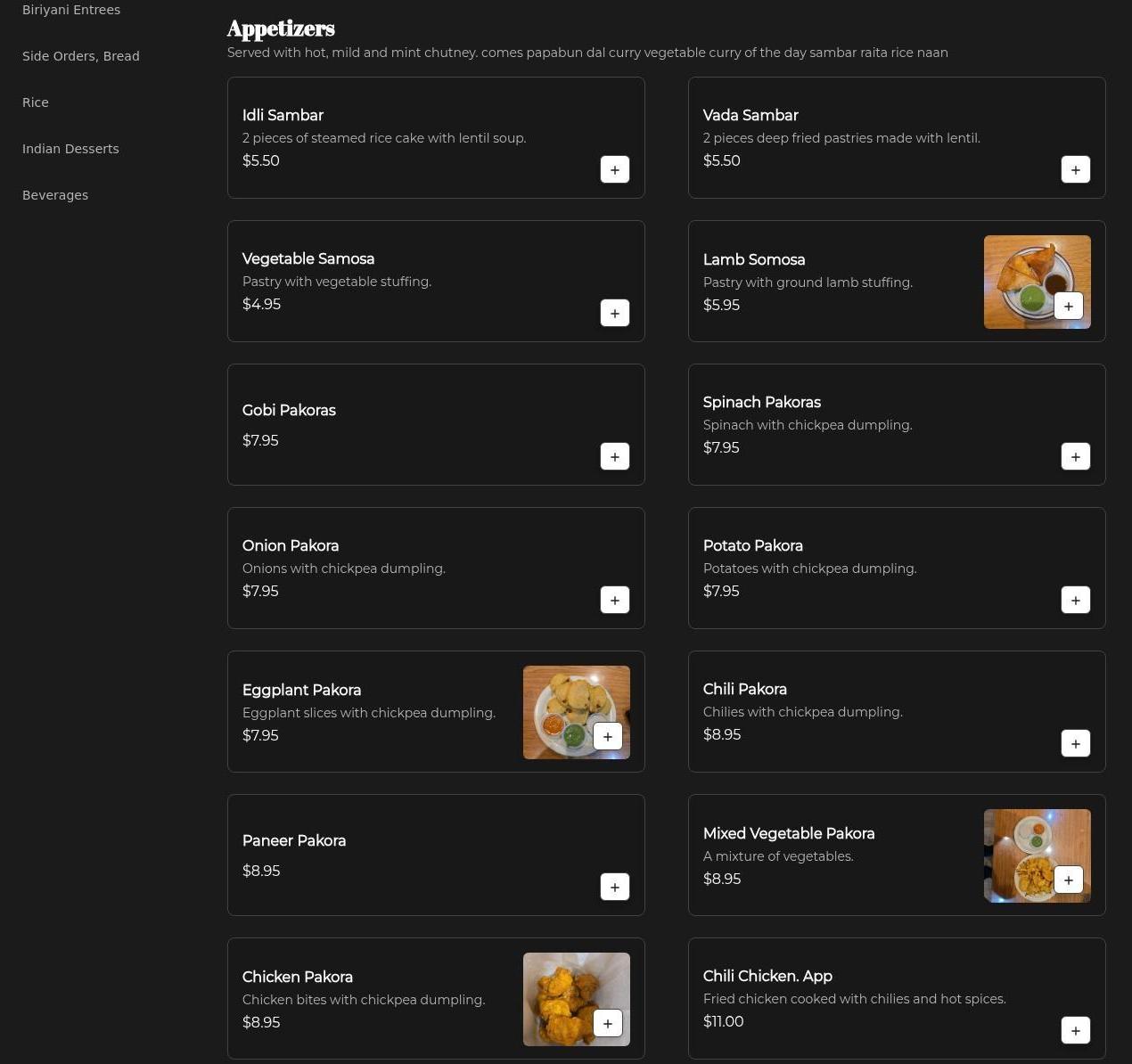Screen dimensions: 1132x1064
Task: Add Onion Pakora with the plus icon
Action: click(614, 600)
